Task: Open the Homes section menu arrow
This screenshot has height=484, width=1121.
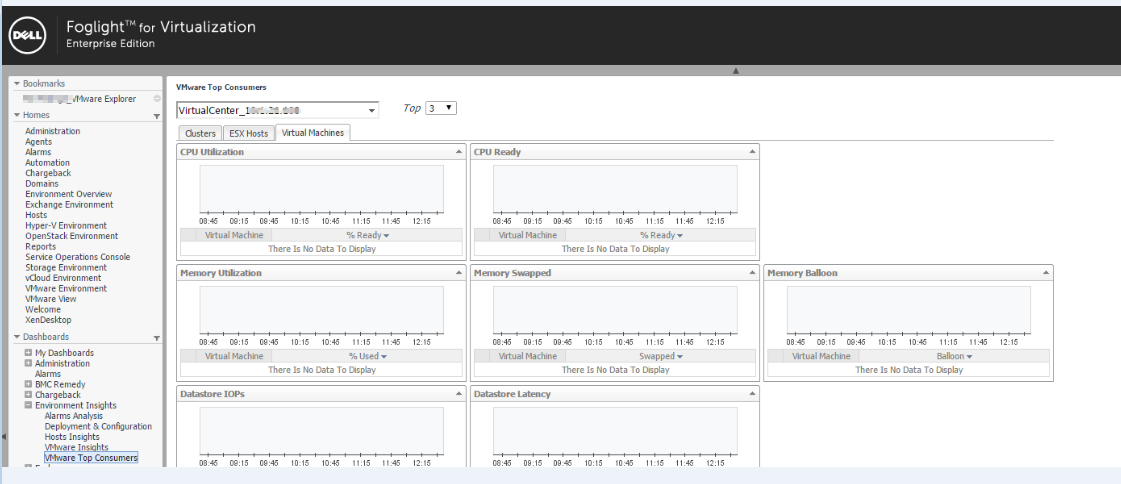Action: click(157, 116)
